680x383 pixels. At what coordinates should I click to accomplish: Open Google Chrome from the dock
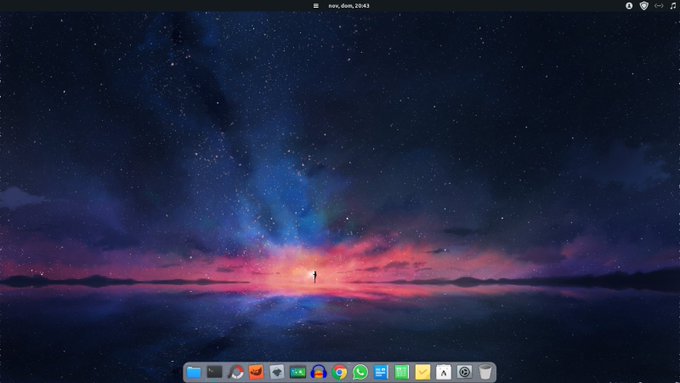[340, 372]
